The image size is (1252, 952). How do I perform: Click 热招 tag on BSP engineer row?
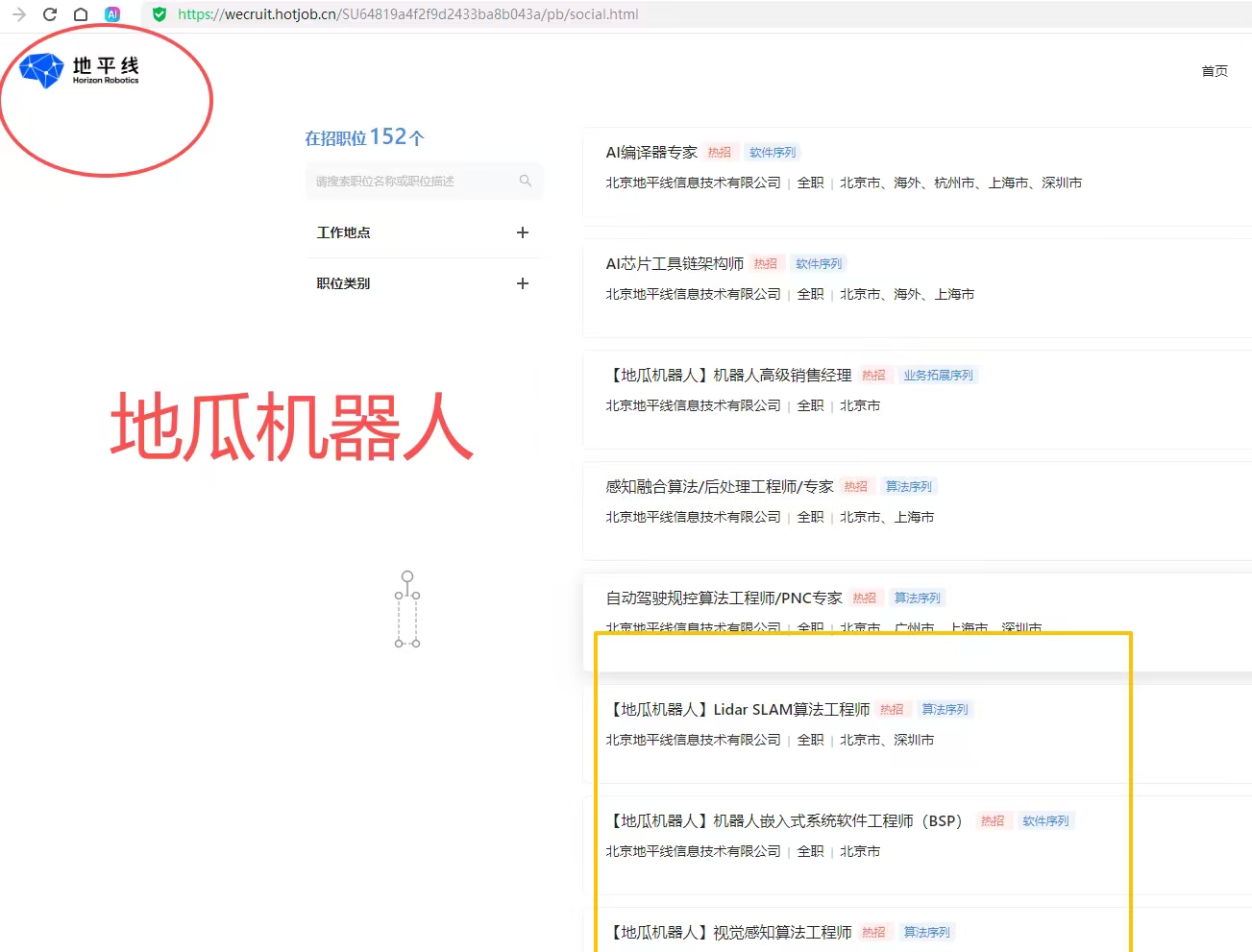click(x=993, y=820)
